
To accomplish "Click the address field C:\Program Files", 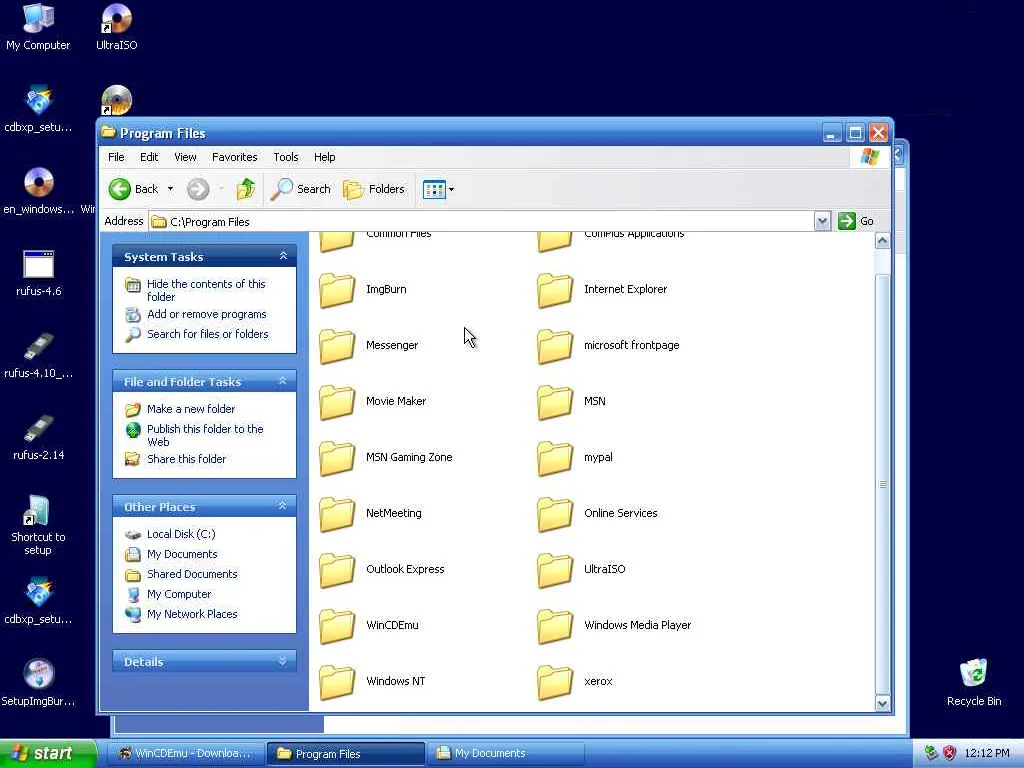I will pyautogui.click(x=481, y=221).
